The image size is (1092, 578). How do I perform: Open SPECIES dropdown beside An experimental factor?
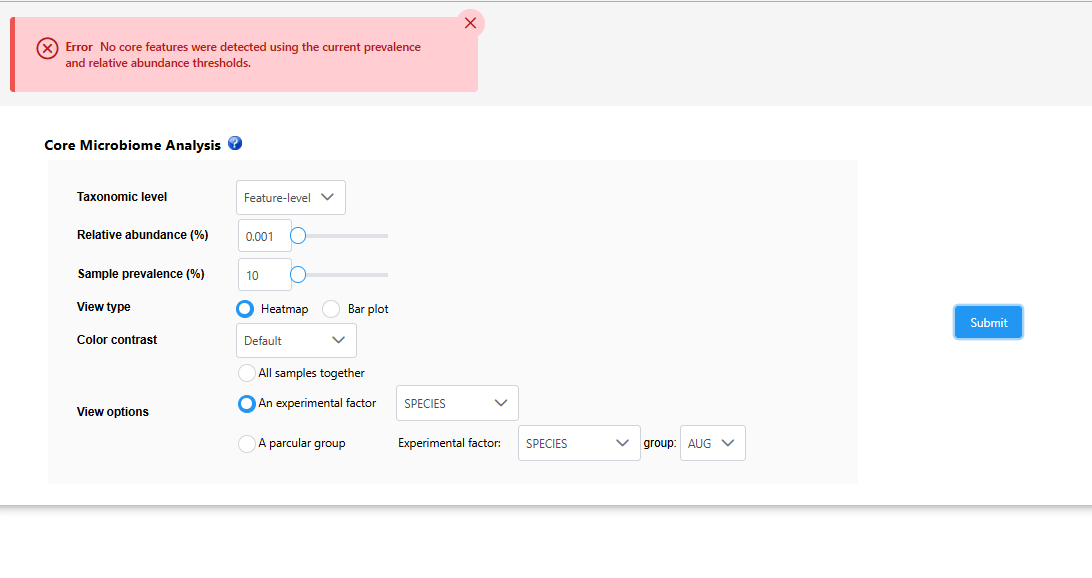457,403
